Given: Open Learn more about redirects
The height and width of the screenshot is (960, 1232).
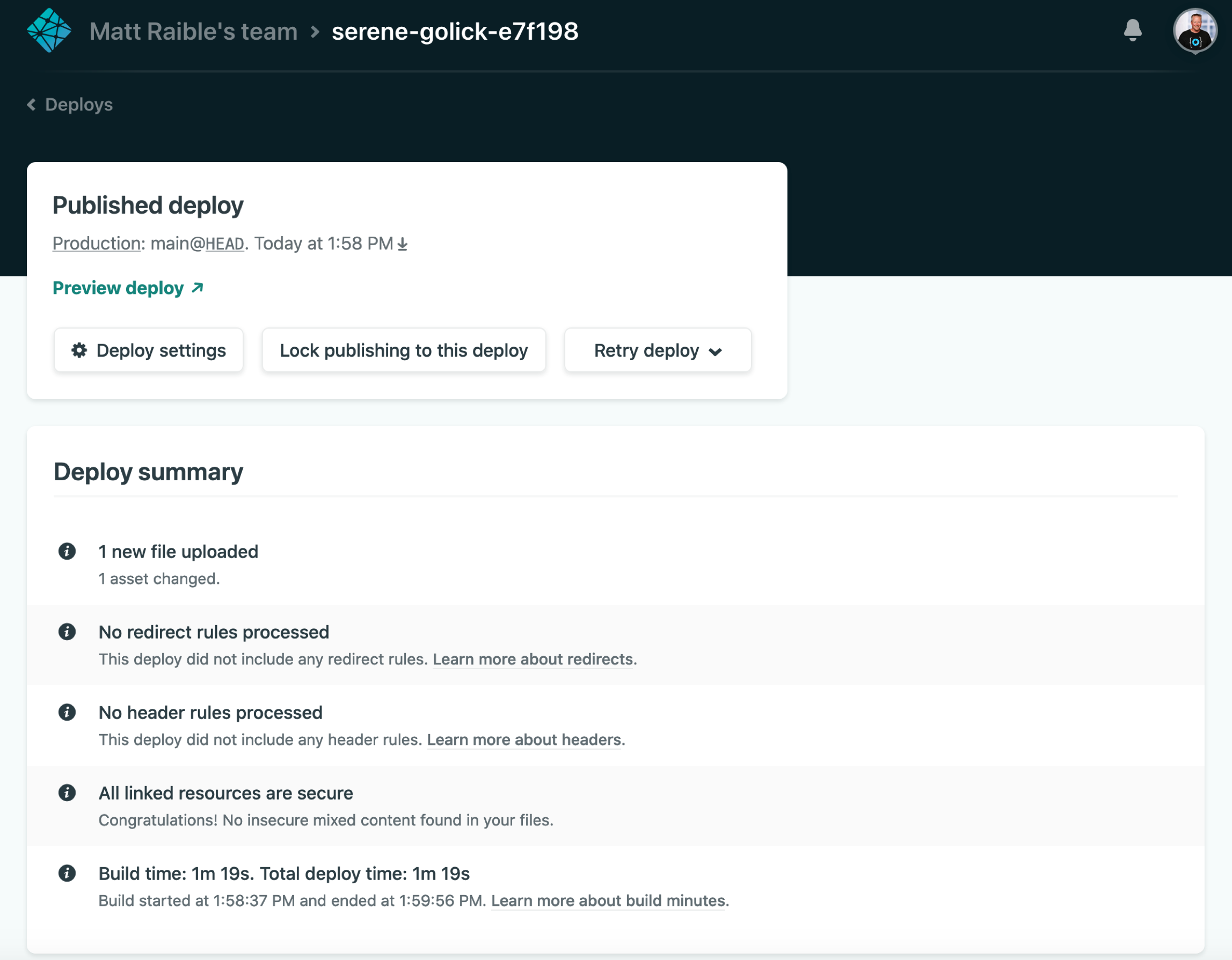Looking at the screenshot, I should (533, 659).
